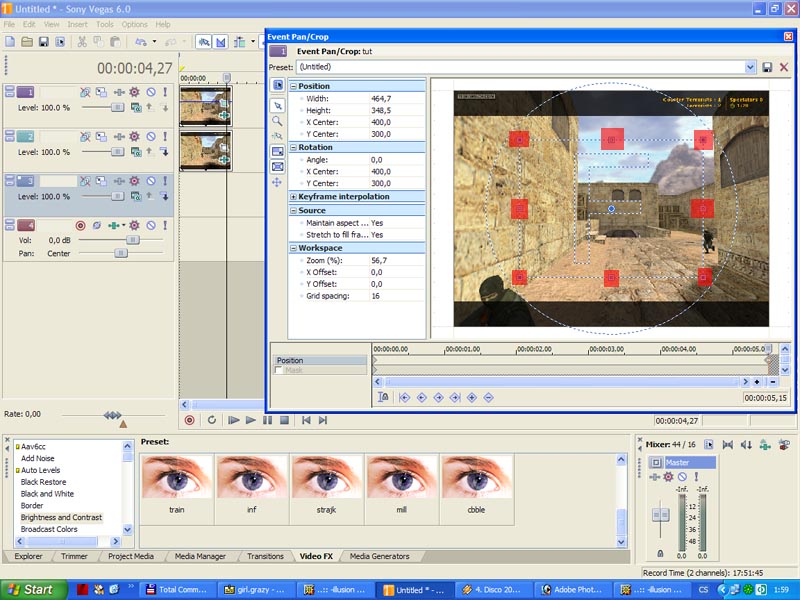The image size is (800, 600).
Task: Cut selection with the scissors icon
Action: pos(82,42)
